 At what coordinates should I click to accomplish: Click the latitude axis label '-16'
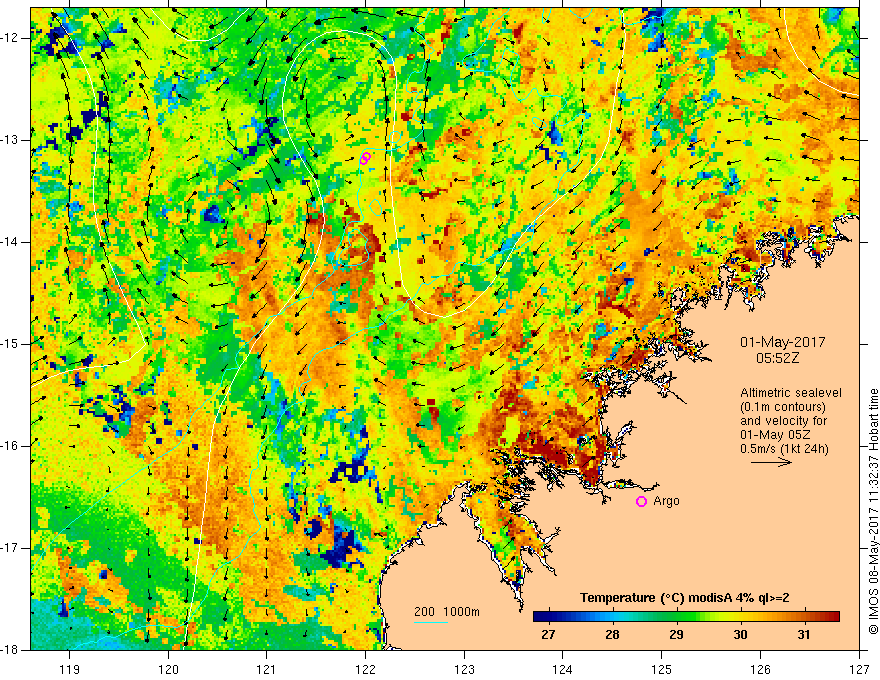click(10, 446)
